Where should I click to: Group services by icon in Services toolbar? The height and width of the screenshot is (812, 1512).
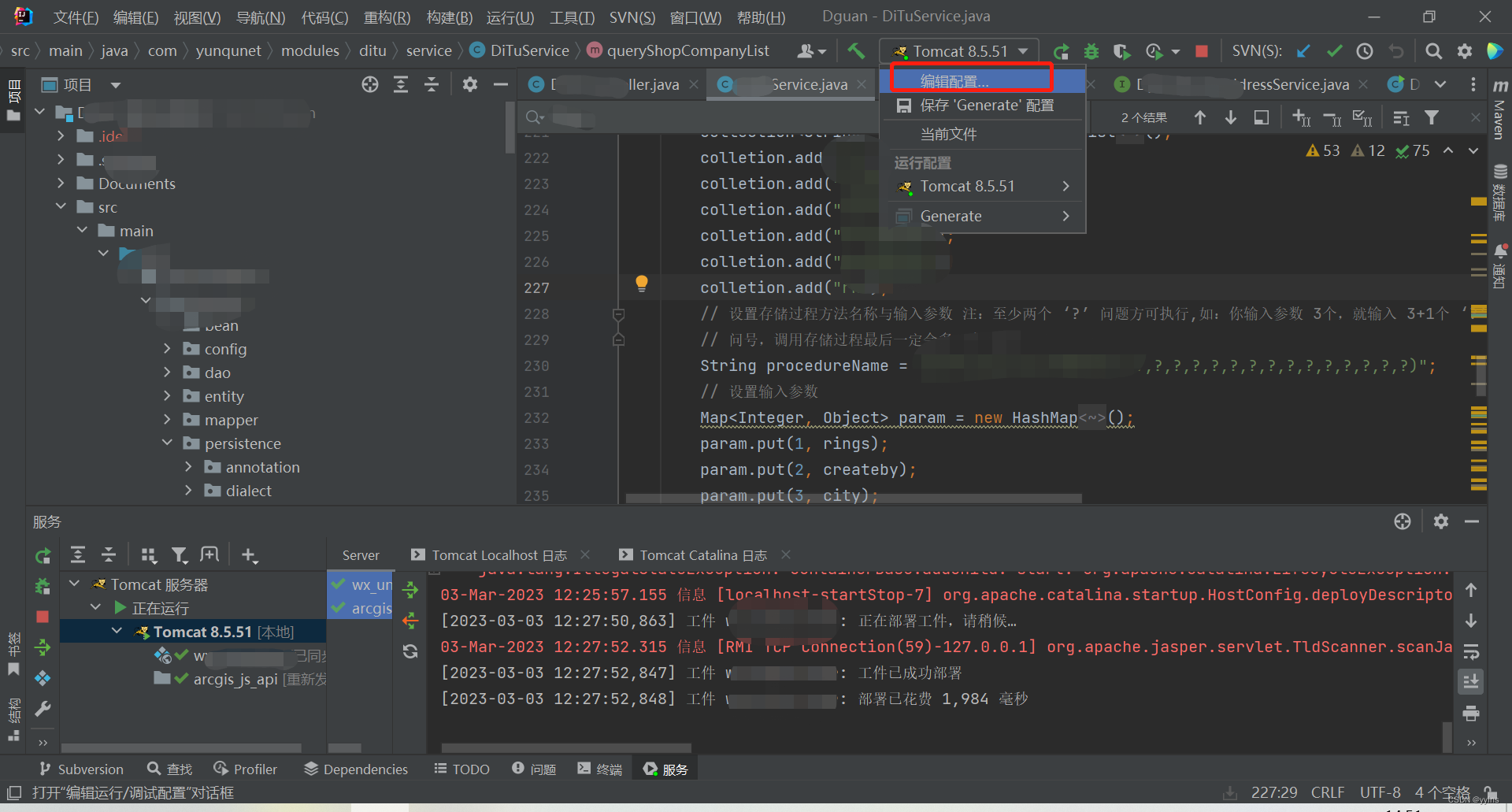pos(149,555)
